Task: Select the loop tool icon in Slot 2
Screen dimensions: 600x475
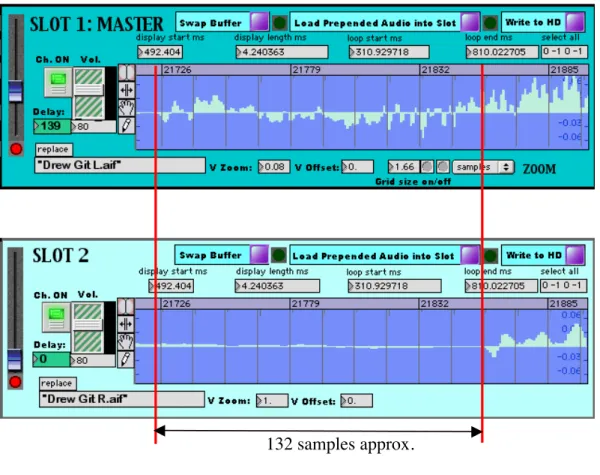Action: [x=126, y=324]
